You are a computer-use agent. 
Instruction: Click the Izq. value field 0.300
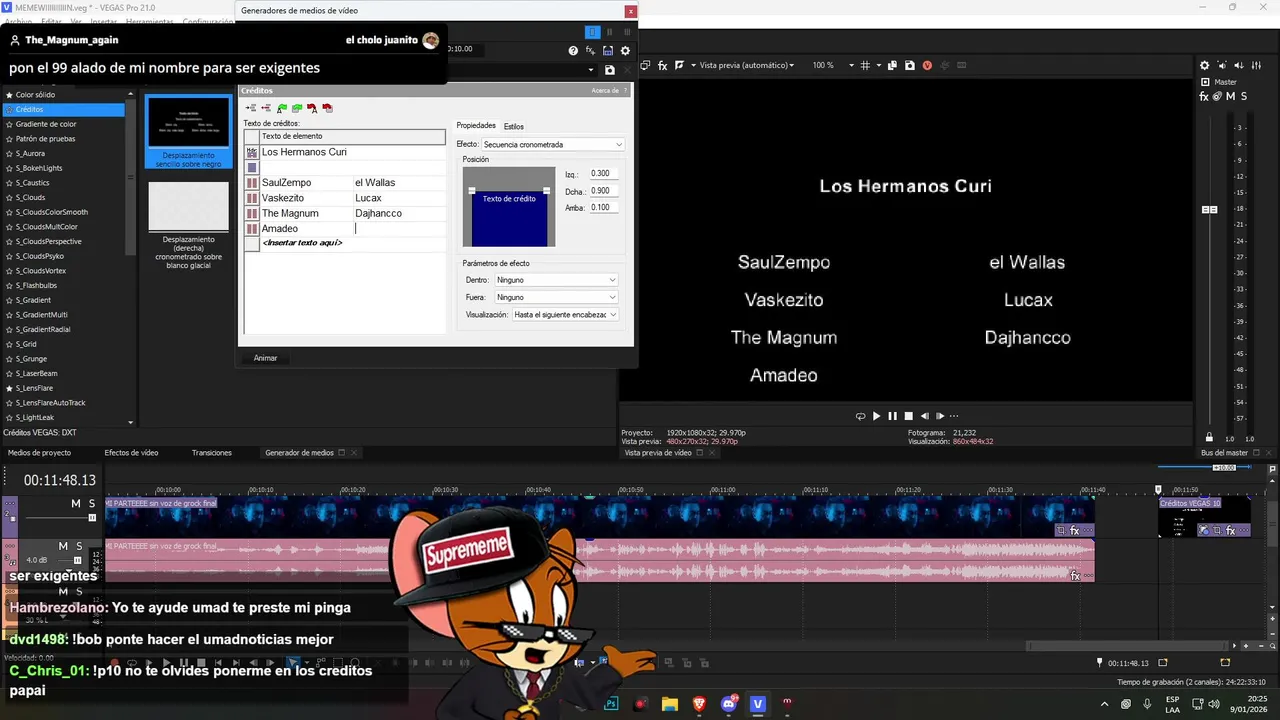(603, 173)
